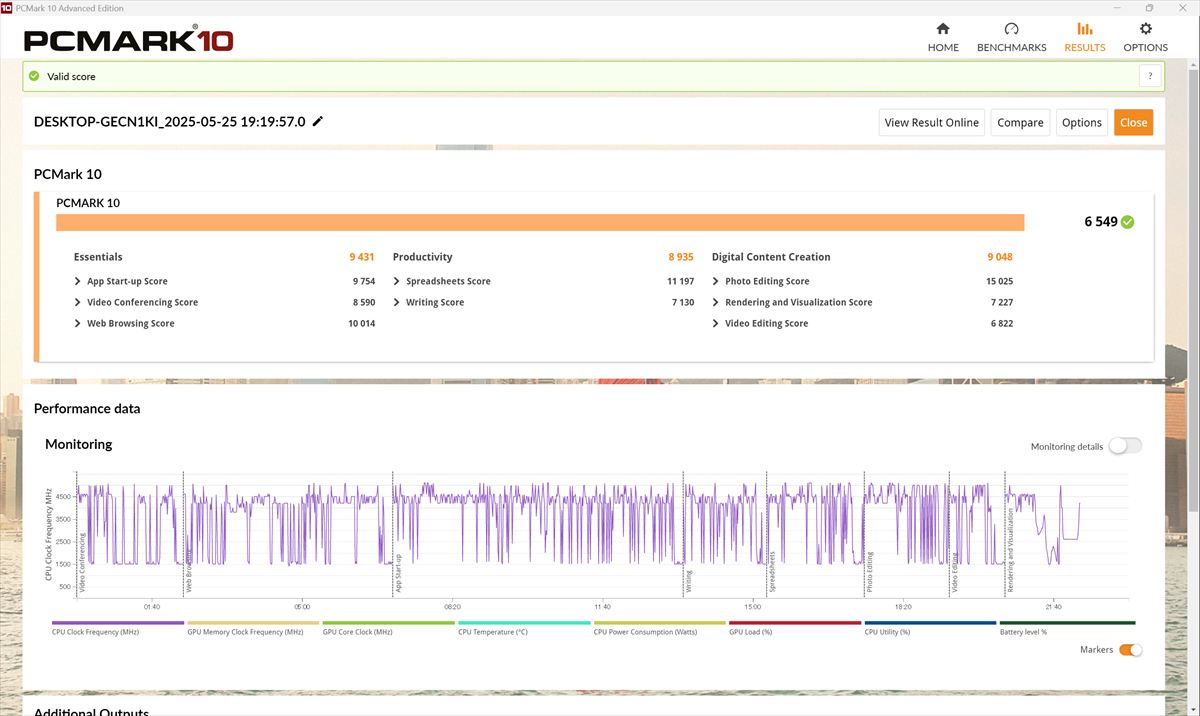The height and width of the screenshot is (716, 1200).
Task: Click the Video Conferencing timeline marker
Action: [83, 563]
